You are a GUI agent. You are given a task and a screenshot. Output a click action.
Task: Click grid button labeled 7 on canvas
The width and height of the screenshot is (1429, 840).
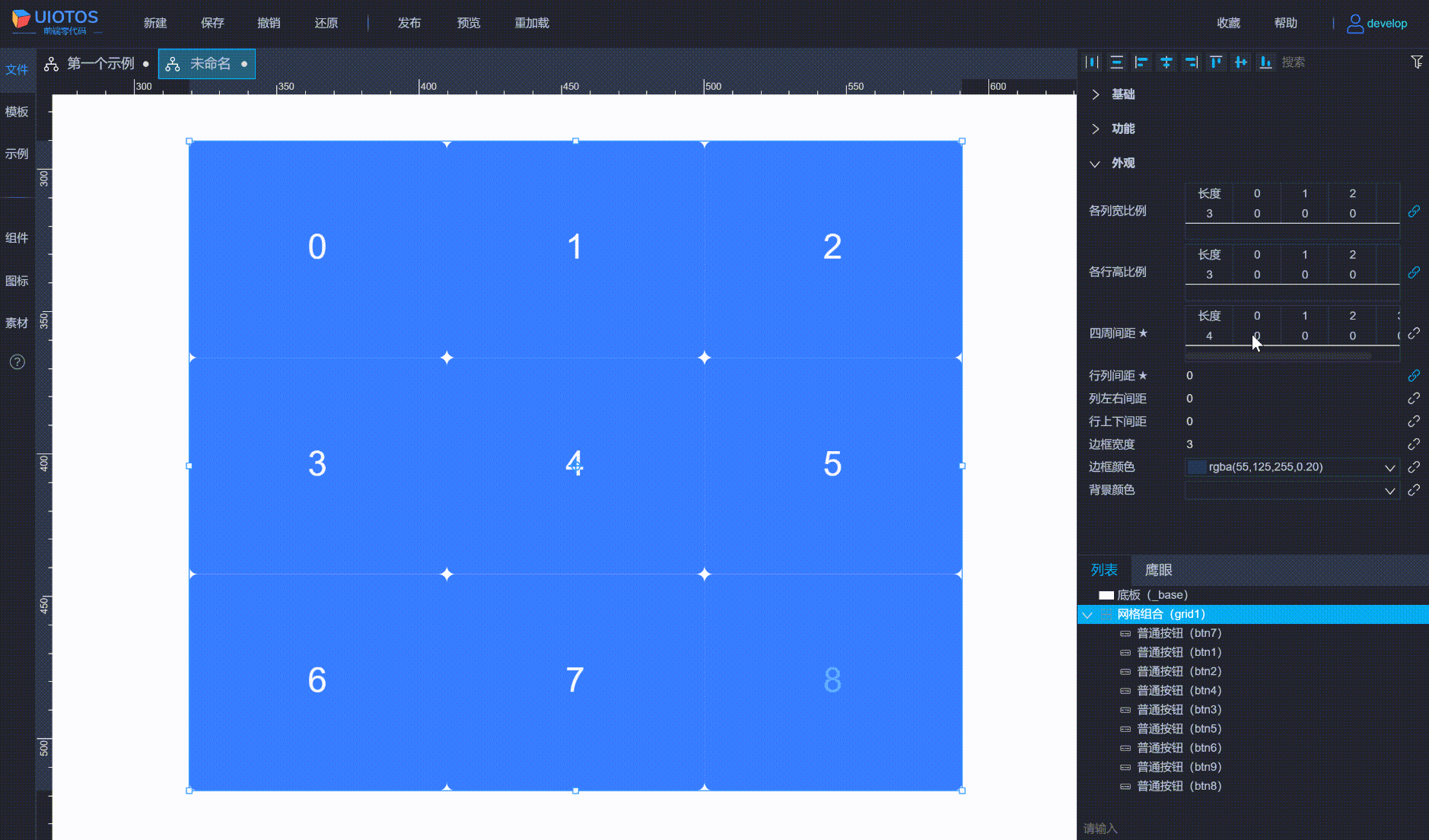[575, 681]
